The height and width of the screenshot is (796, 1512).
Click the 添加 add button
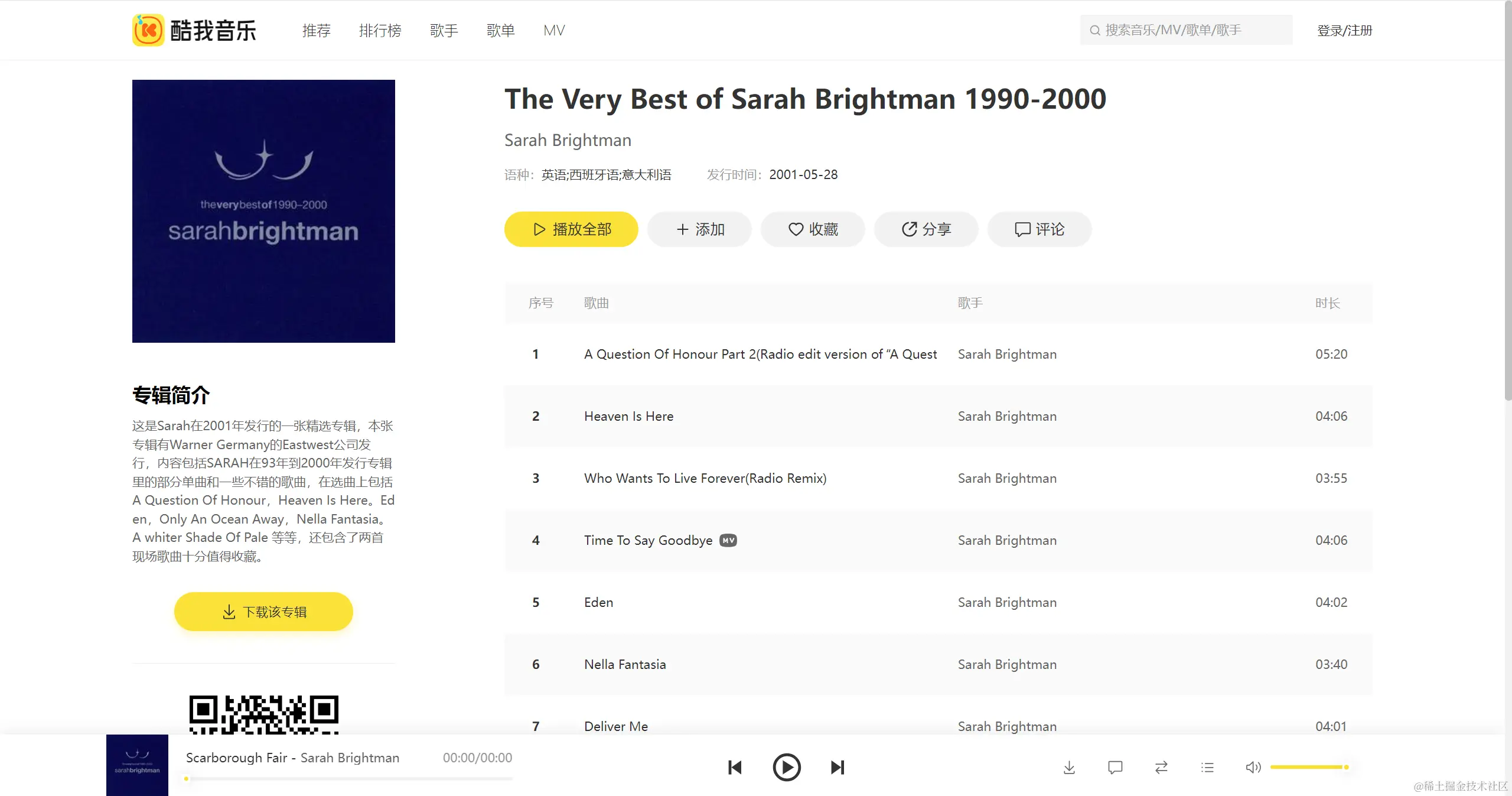tap(700, 229)
